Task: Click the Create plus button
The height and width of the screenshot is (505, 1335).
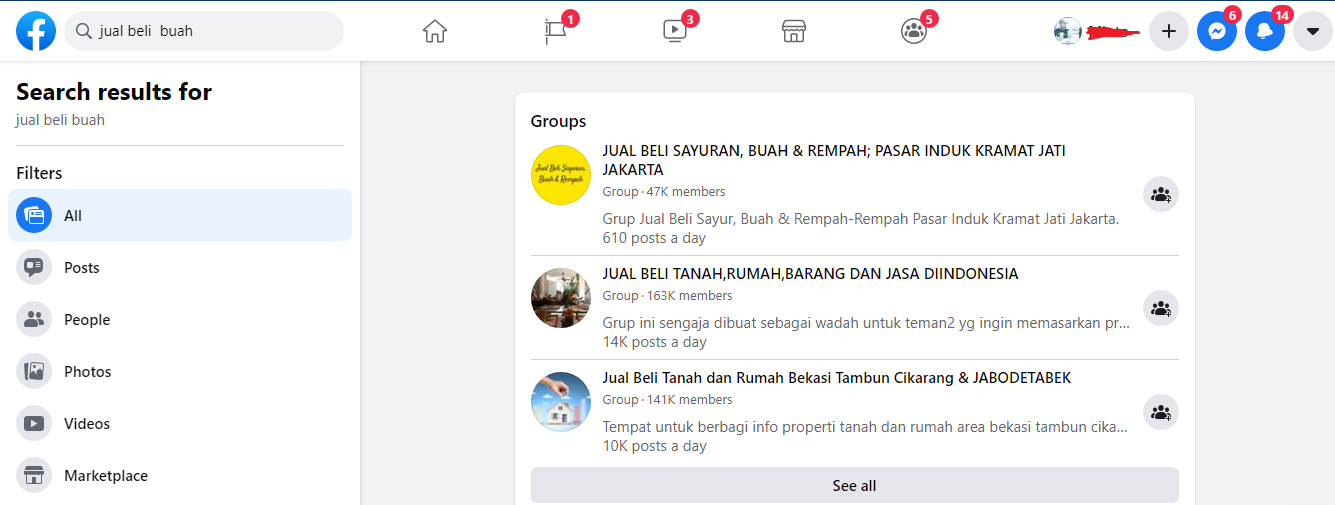Action: (x=1169, y=31)
